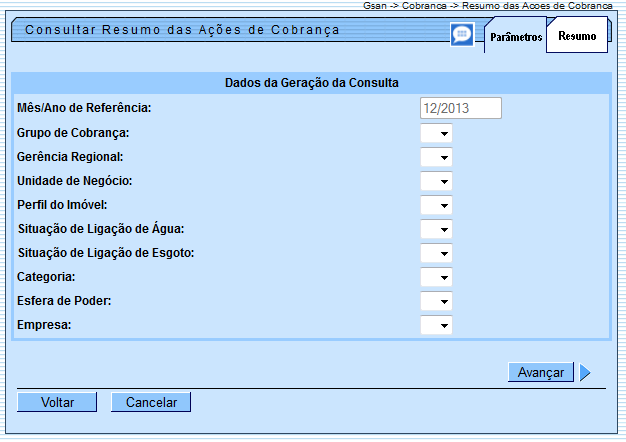
Task: Click the Voltar button
Action: coord(57,402)
